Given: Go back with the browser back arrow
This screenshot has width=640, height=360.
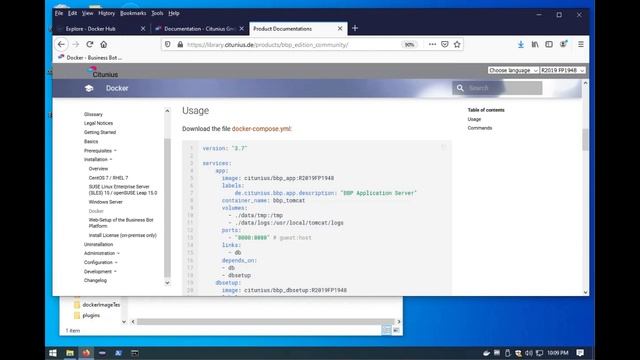Looking at the screenshot, I should click(x=61, y=44).
